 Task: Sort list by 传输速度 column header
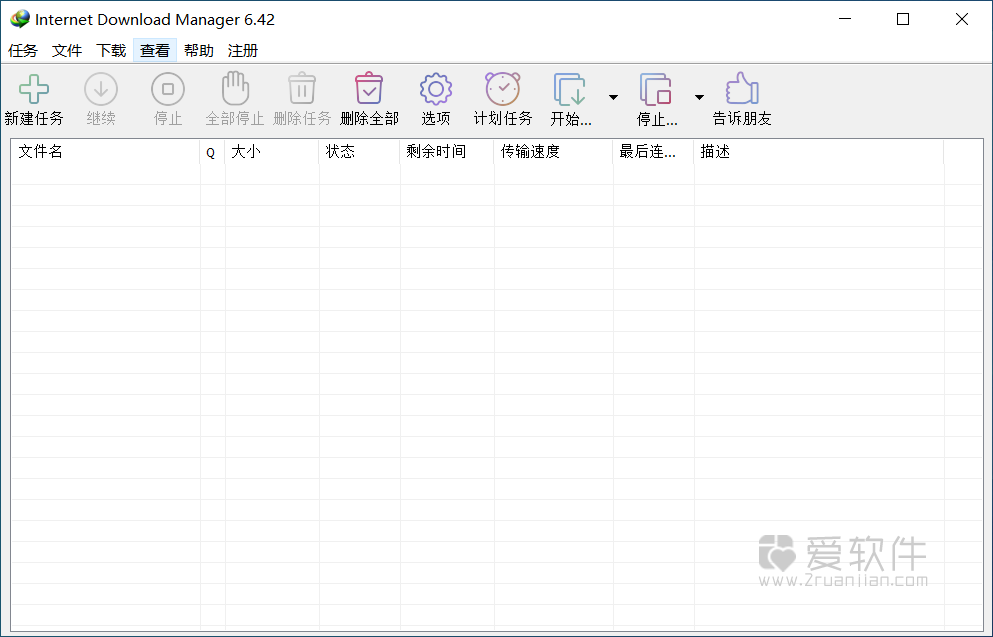point(553,152)
